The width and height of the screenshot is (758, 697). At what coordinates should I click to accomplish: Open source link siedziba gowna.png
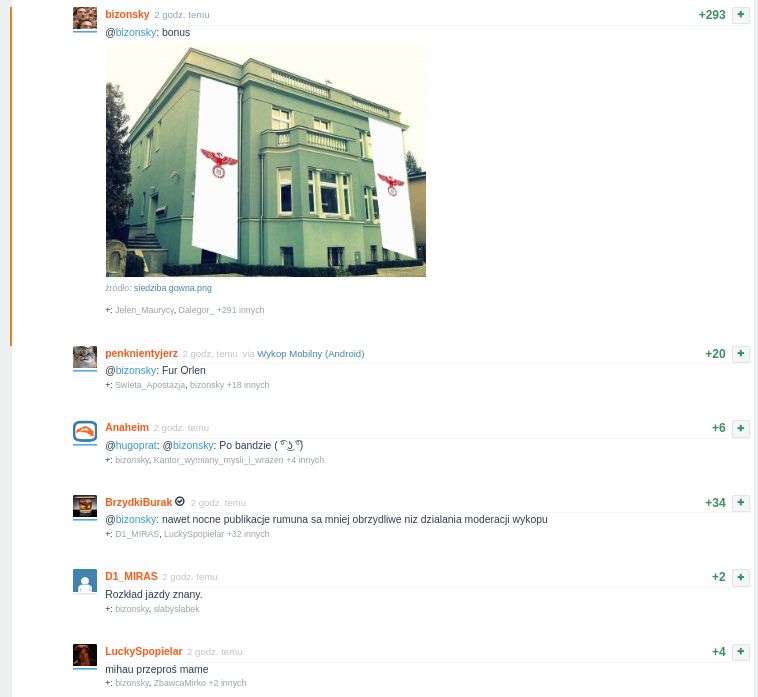coord(173,288)
